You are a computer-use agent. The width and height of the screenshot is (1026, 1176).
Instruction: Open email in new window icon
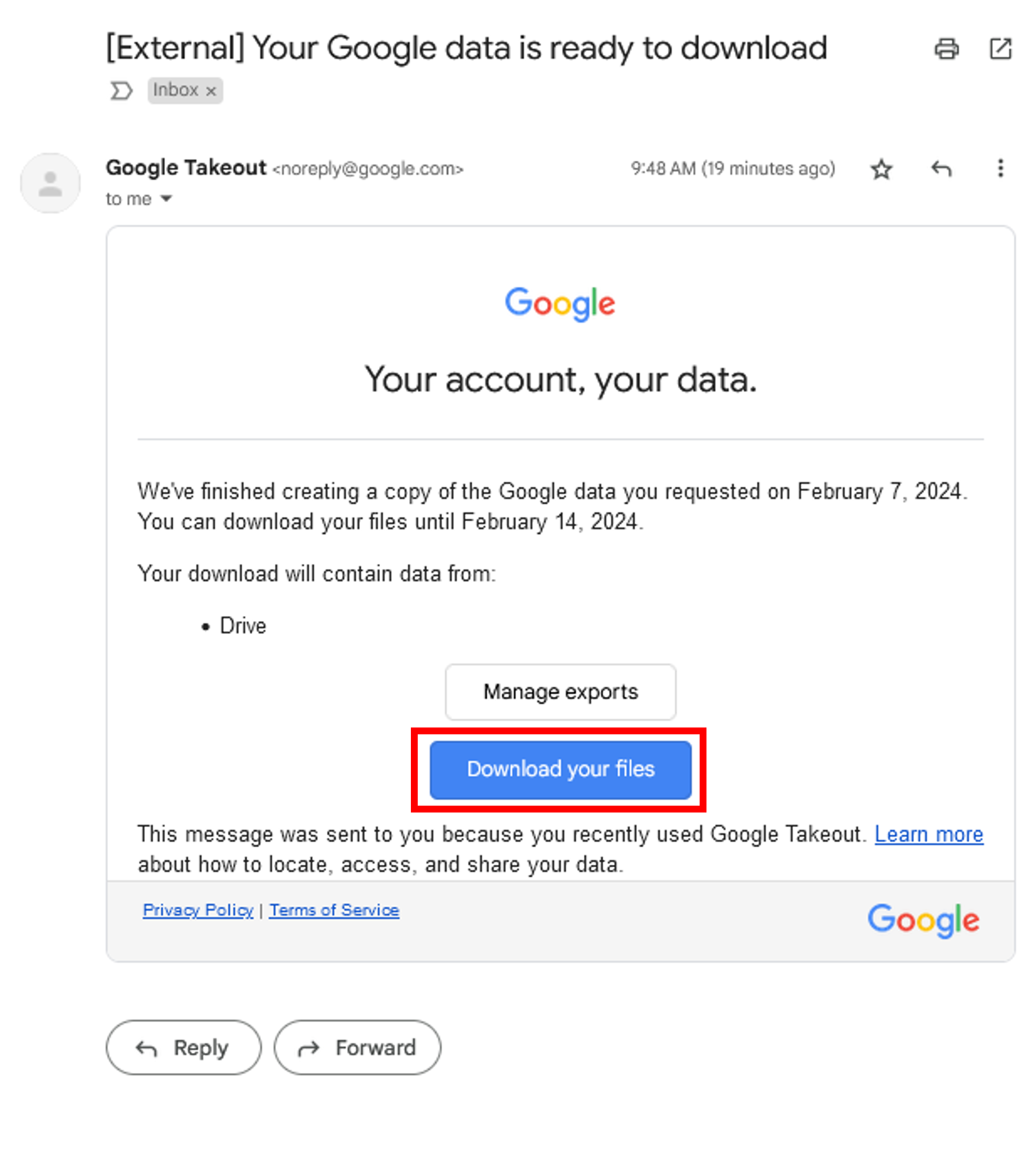[1000, 49]
